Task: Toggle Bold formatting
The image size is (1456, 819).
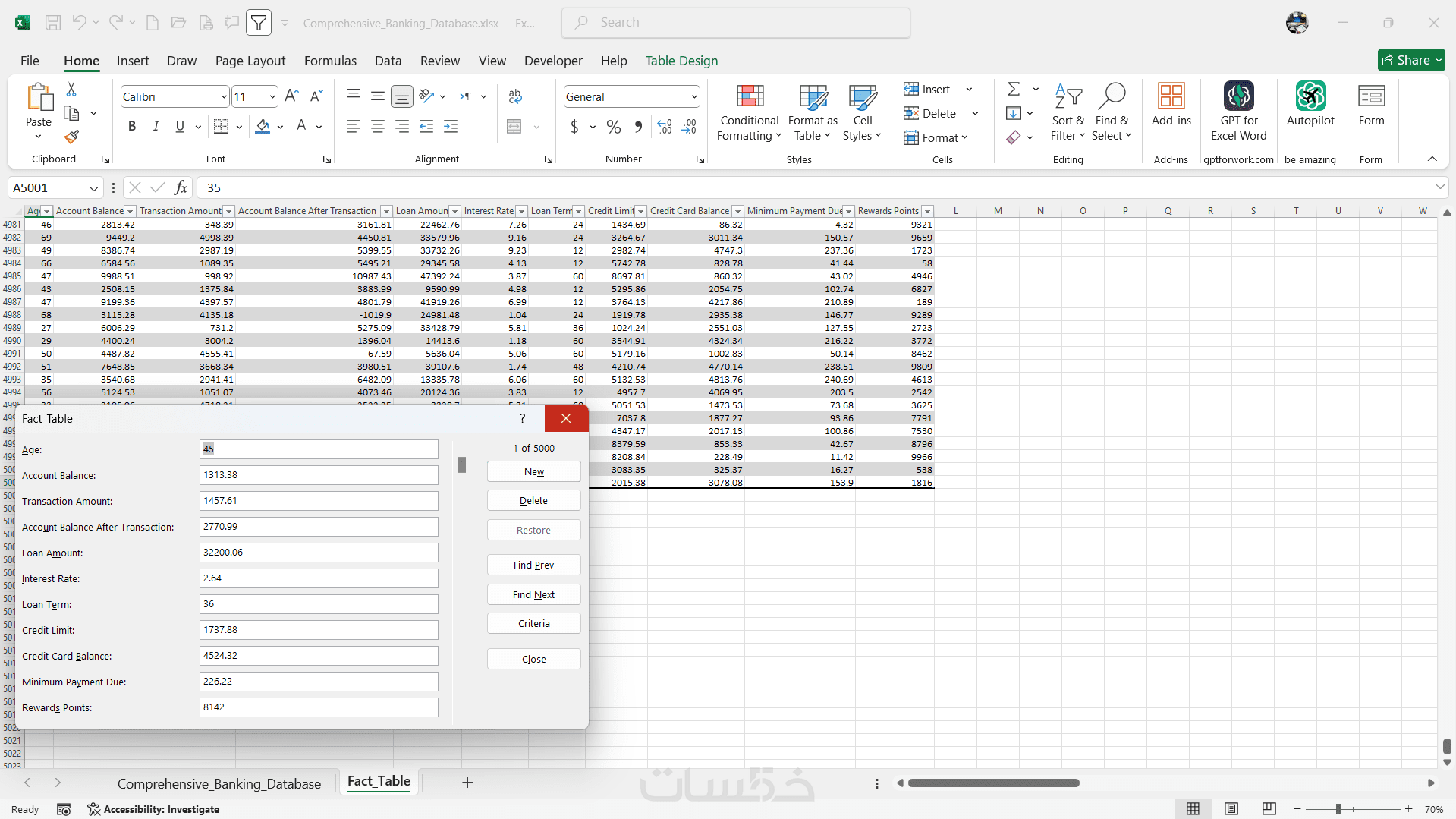Action: pyautogui.click(x=132, y=127)
